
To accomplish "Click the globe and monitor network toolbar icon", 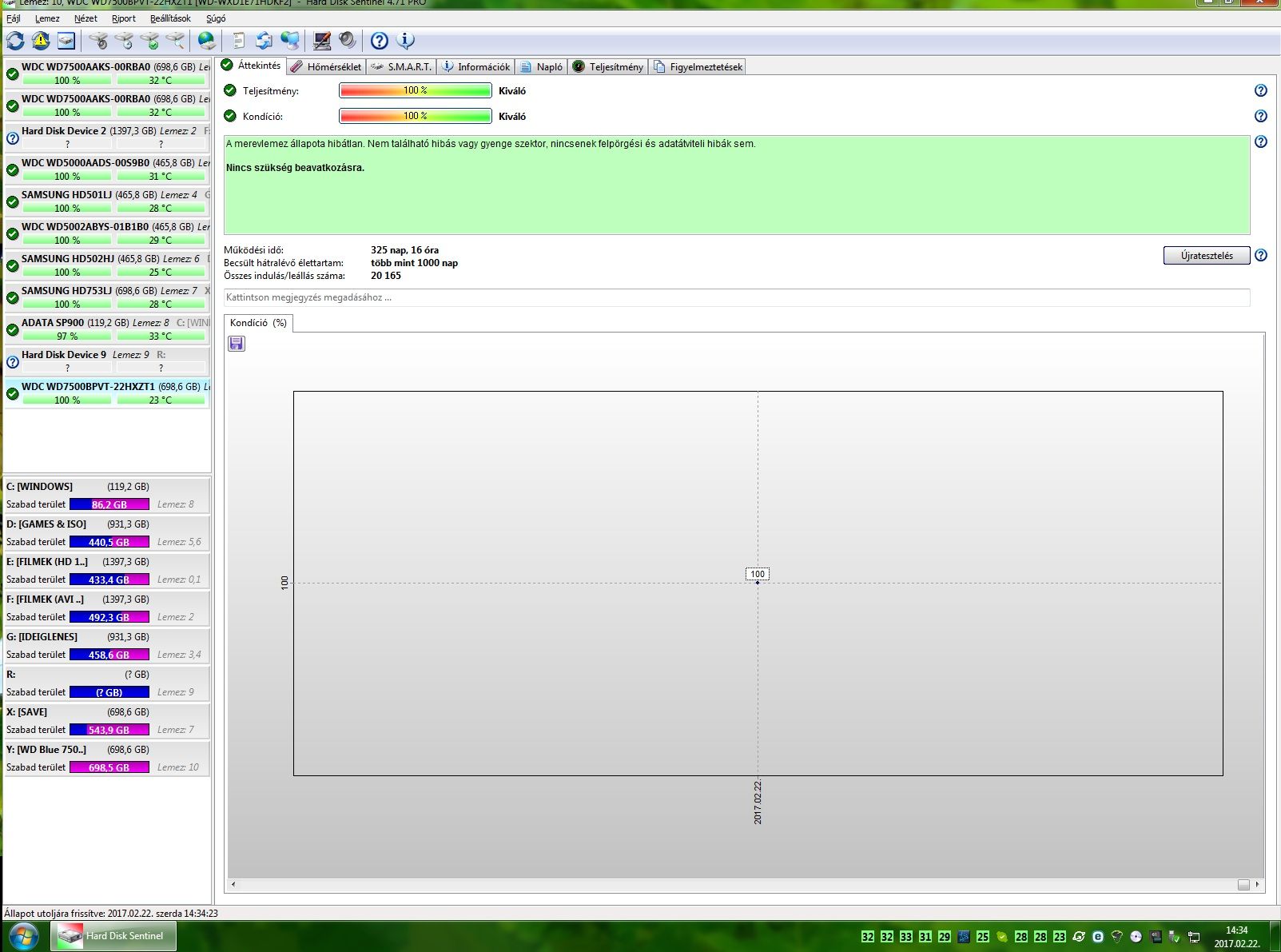I will [x=290, y=41].
